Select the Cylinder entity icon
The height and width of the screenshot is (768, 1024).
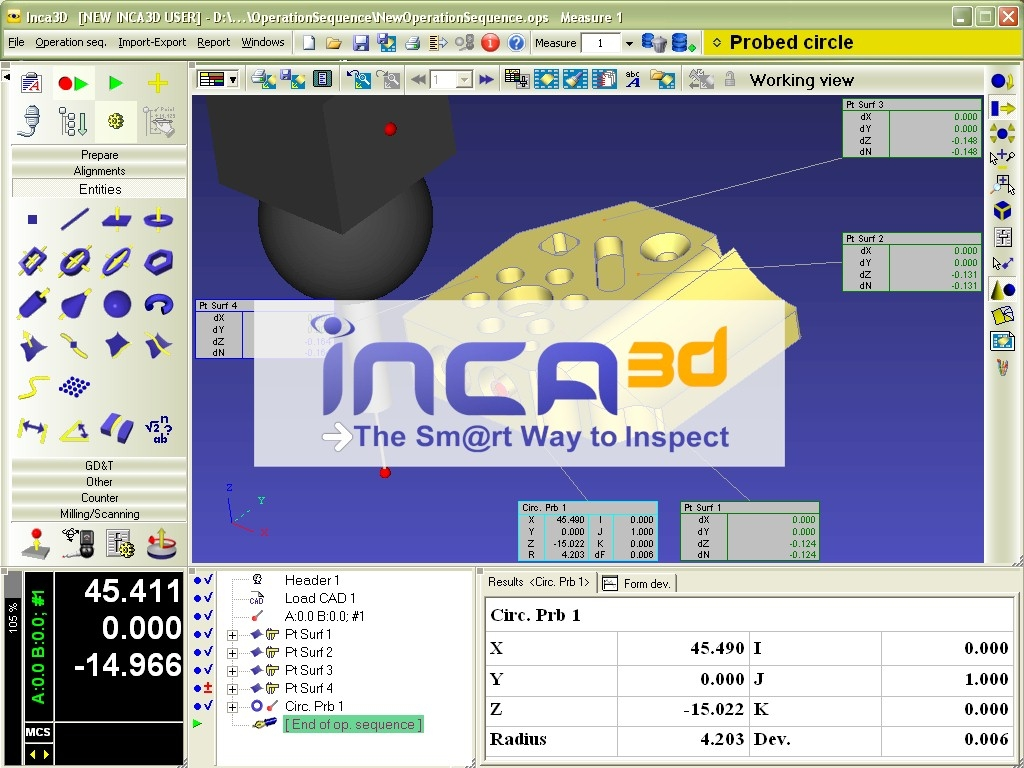[33, 304]
